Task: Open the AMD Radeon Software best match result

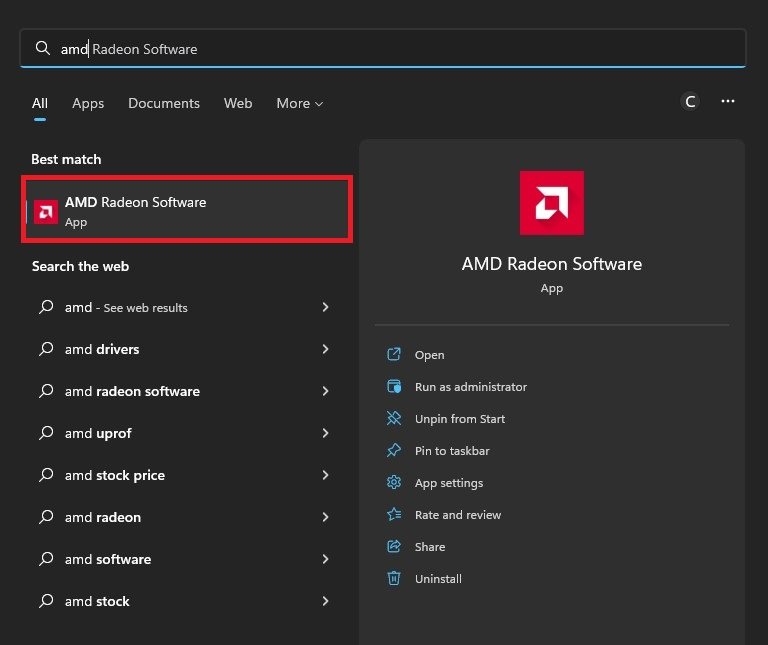Action: point(187,210)
